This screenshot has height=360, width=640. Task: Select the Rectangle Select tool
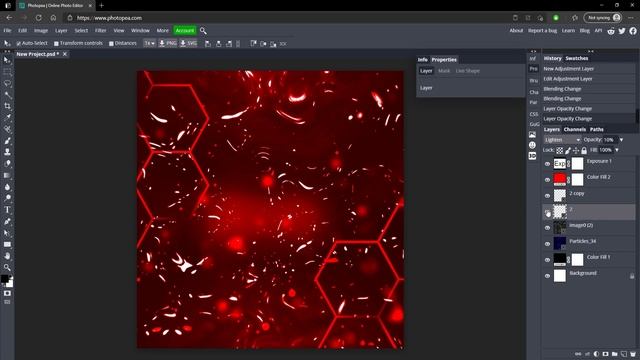[x=7, y=72]
